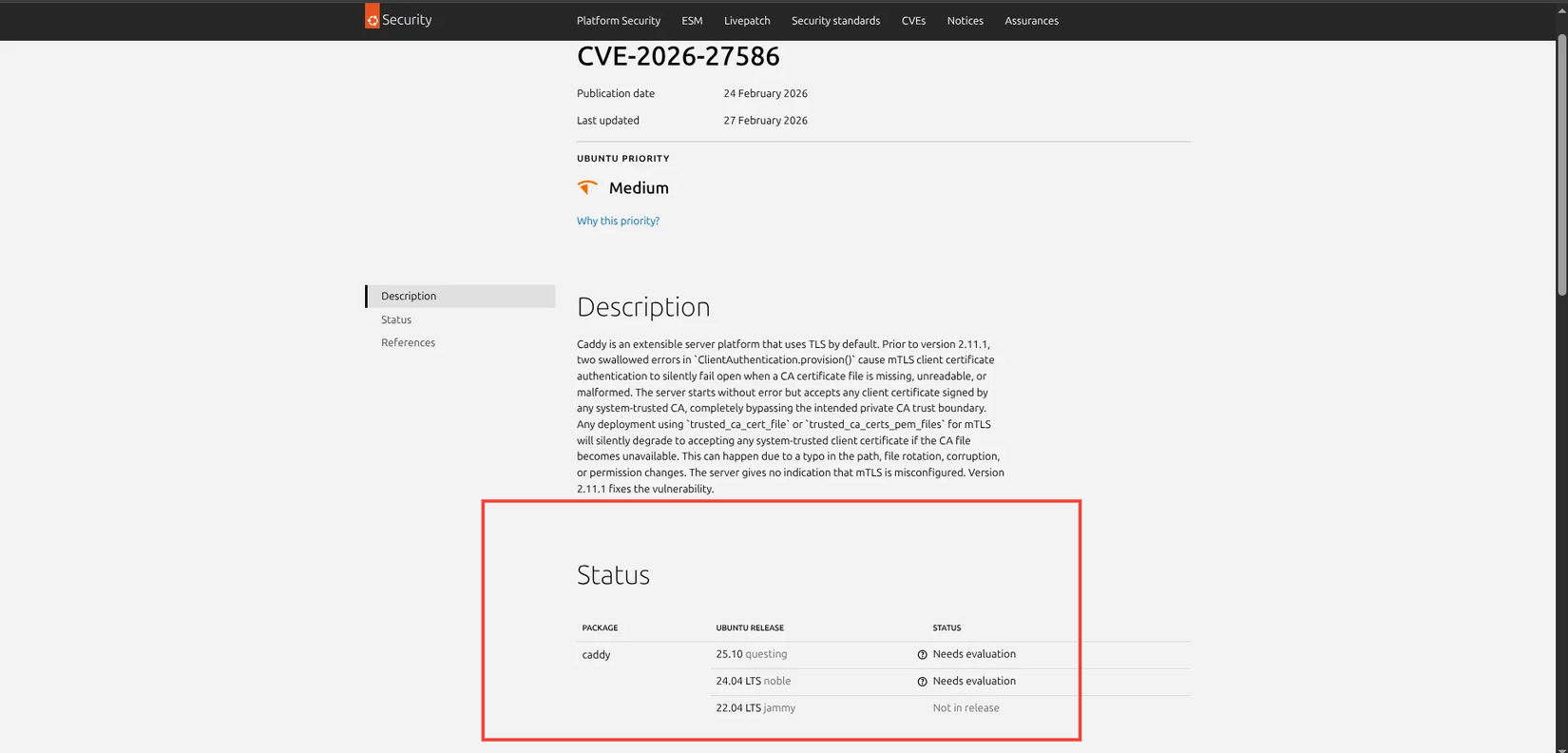Click the Ubuntu logo icon in header
1568x753 pixels.
(x=373, y=17)
